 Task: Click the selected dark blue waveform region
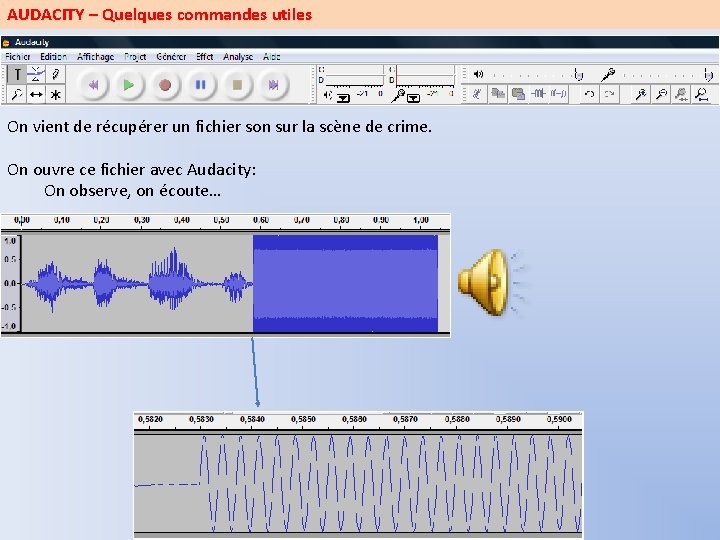345,283
